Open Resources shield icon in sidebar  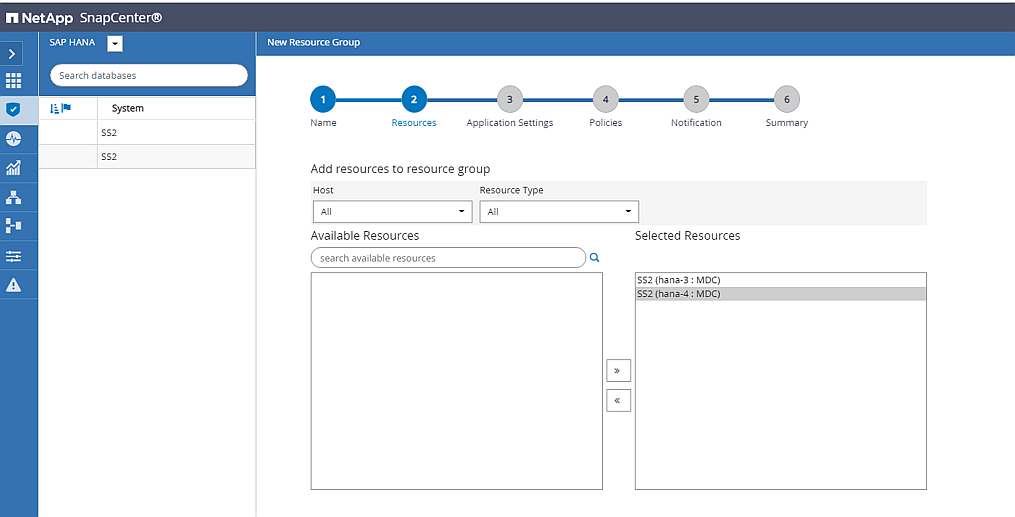(13, 110)
